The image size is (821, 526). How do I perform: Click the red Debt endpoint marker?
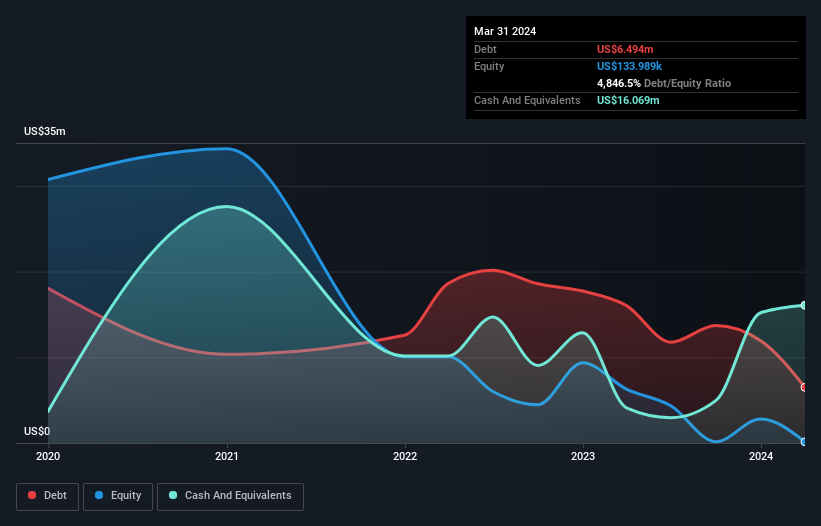point(804,387)
